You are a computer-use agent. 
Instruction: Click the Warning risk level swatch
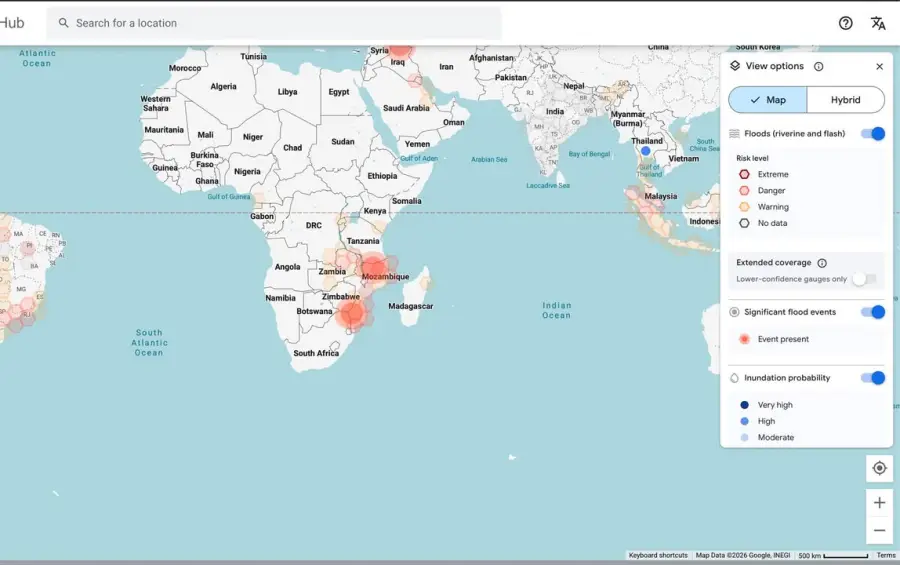[x=744, y=207]
